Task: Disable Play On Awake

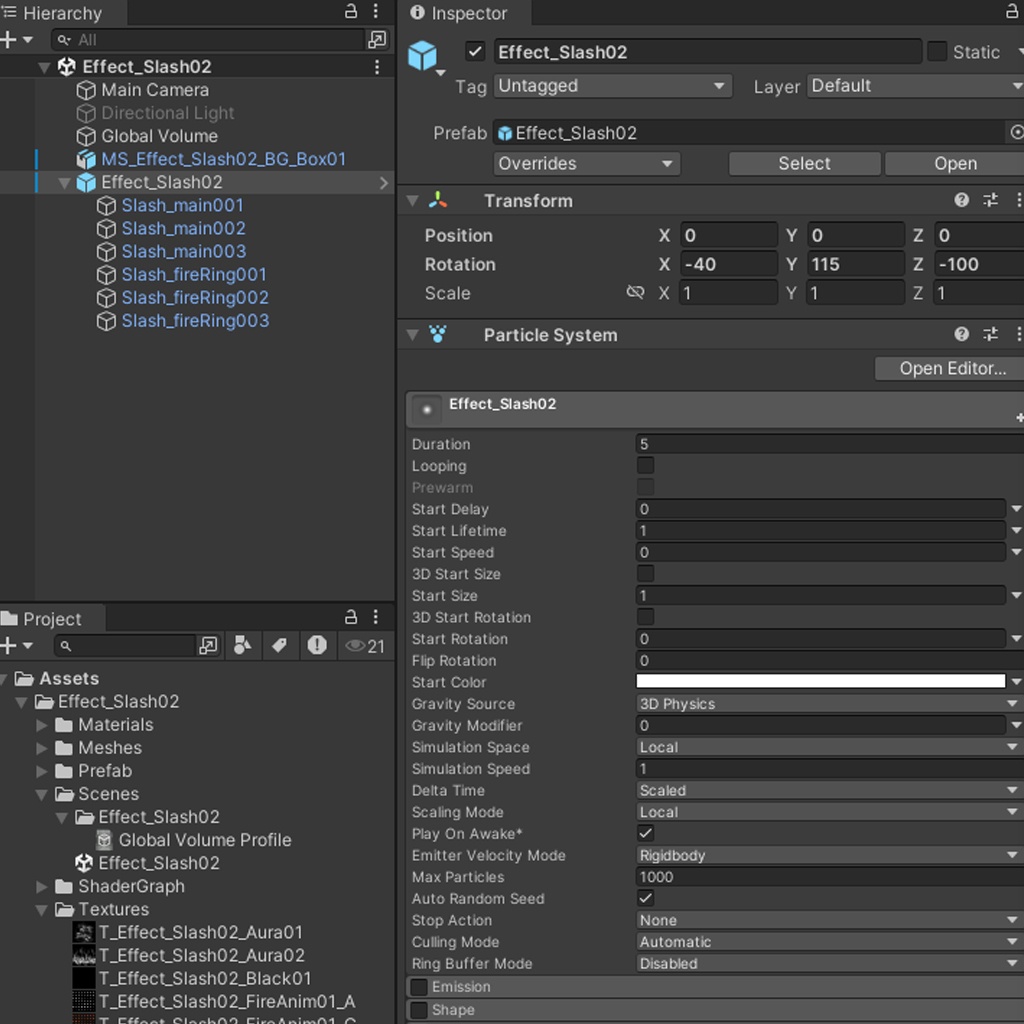Action: 645,833
